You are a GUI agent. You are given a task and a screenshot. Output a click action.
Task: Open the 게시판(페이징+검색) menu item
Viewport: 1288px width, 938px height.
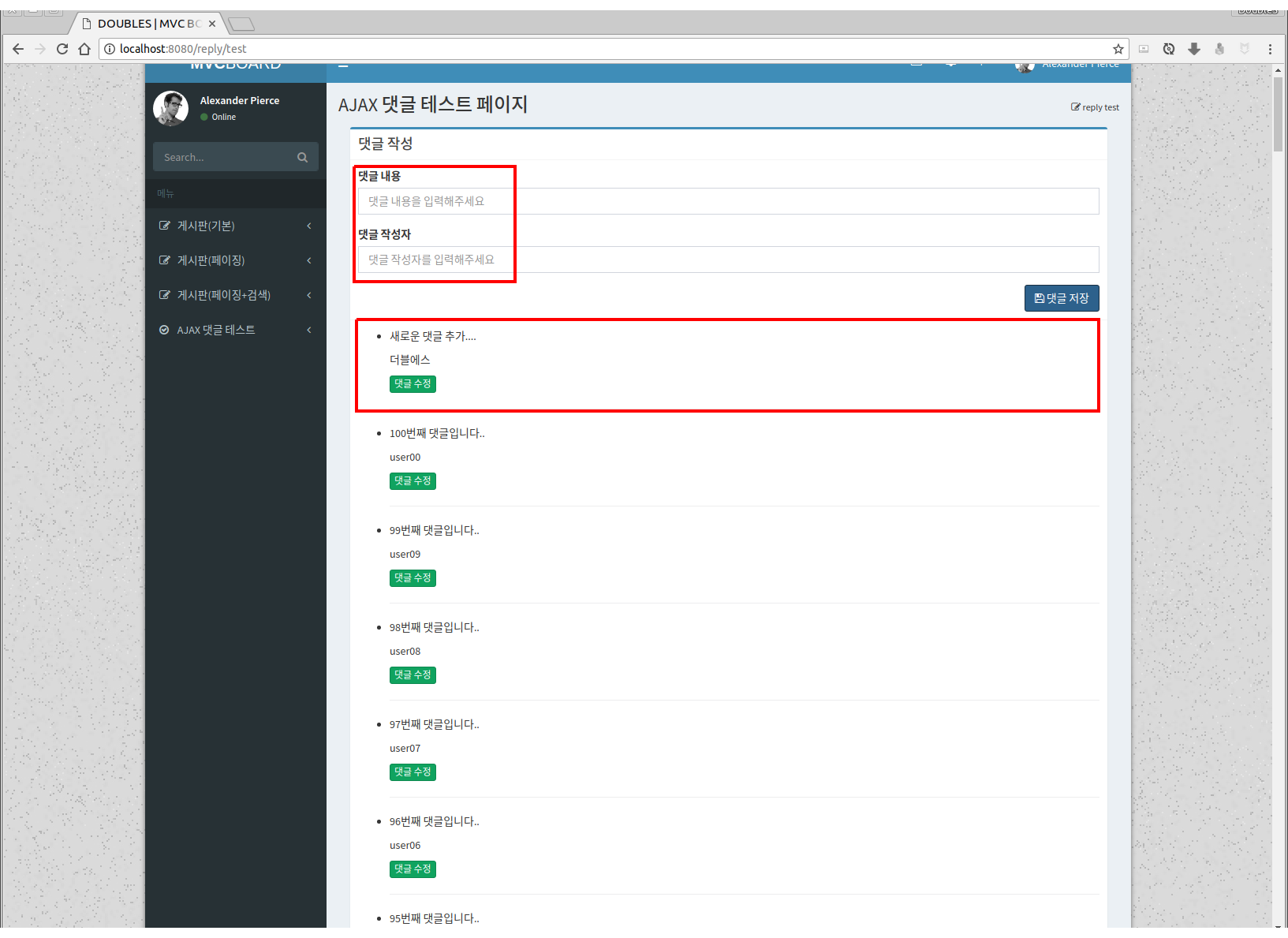[x=236, y=295]
